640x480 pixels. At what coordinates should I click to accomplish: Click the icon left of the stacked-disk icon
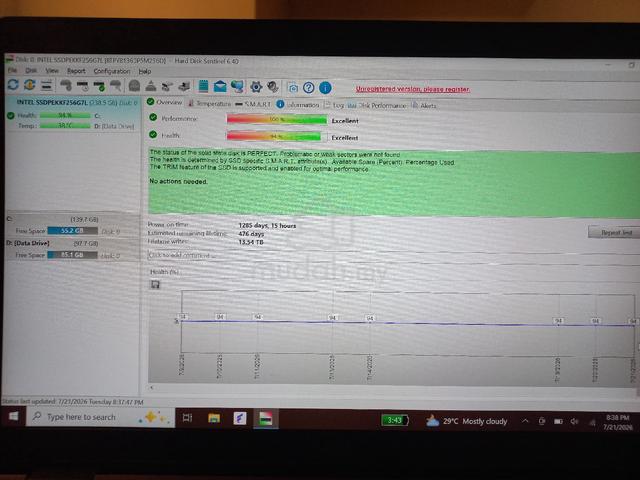pyautogui.click(x=167, y=86)
